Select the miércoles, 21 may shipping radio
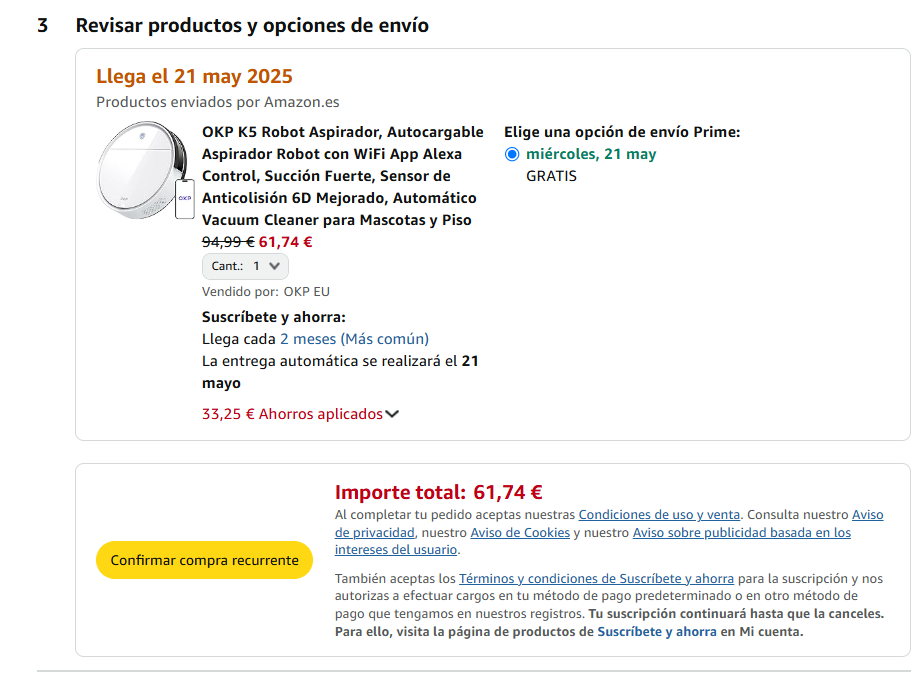 tap(512, 154)
